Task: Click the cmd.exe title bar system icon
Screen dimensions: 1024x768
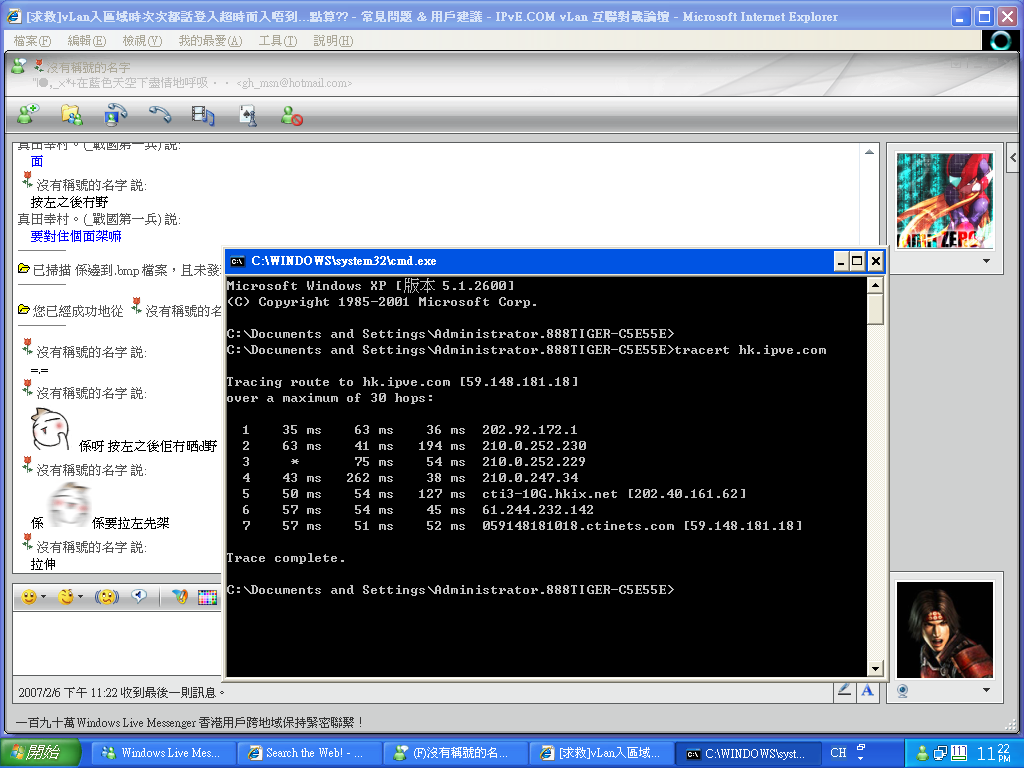Action: 238,261
